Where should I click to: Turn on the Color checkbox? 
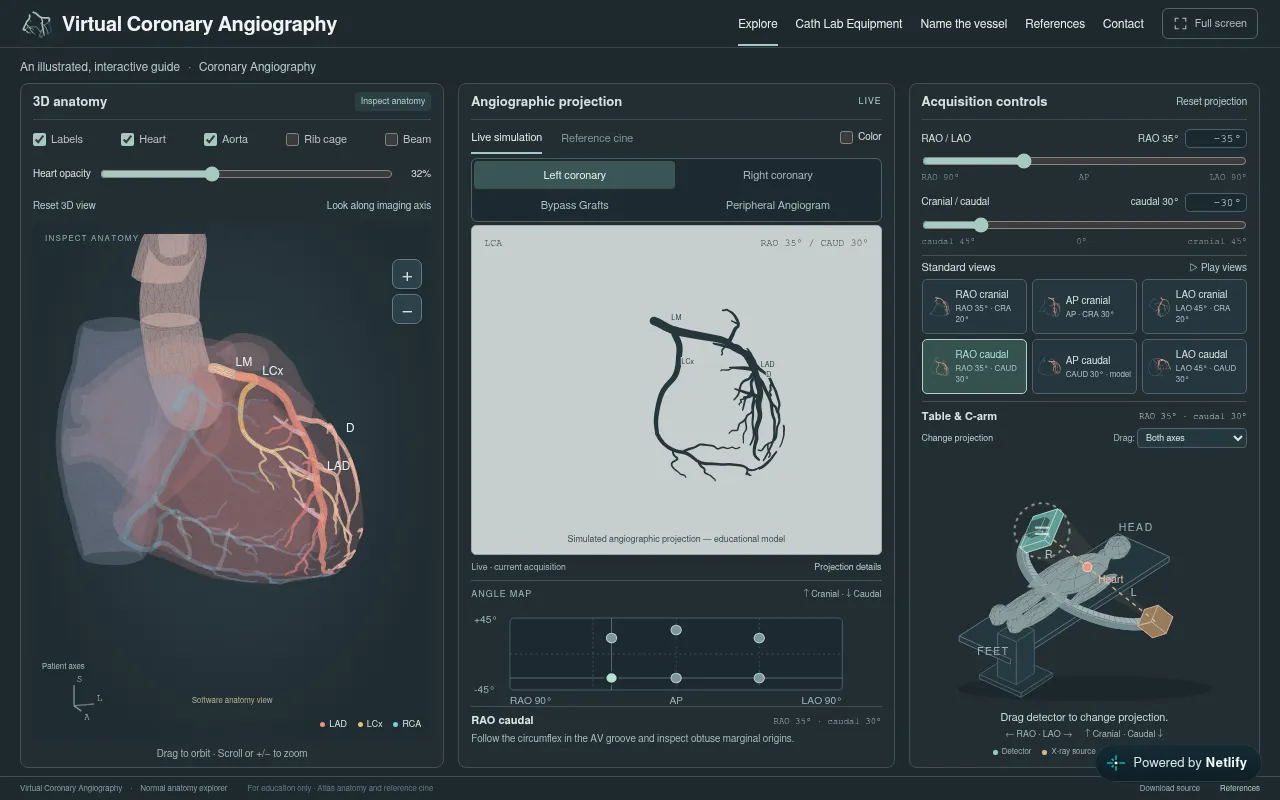click(x=847, y=137)
